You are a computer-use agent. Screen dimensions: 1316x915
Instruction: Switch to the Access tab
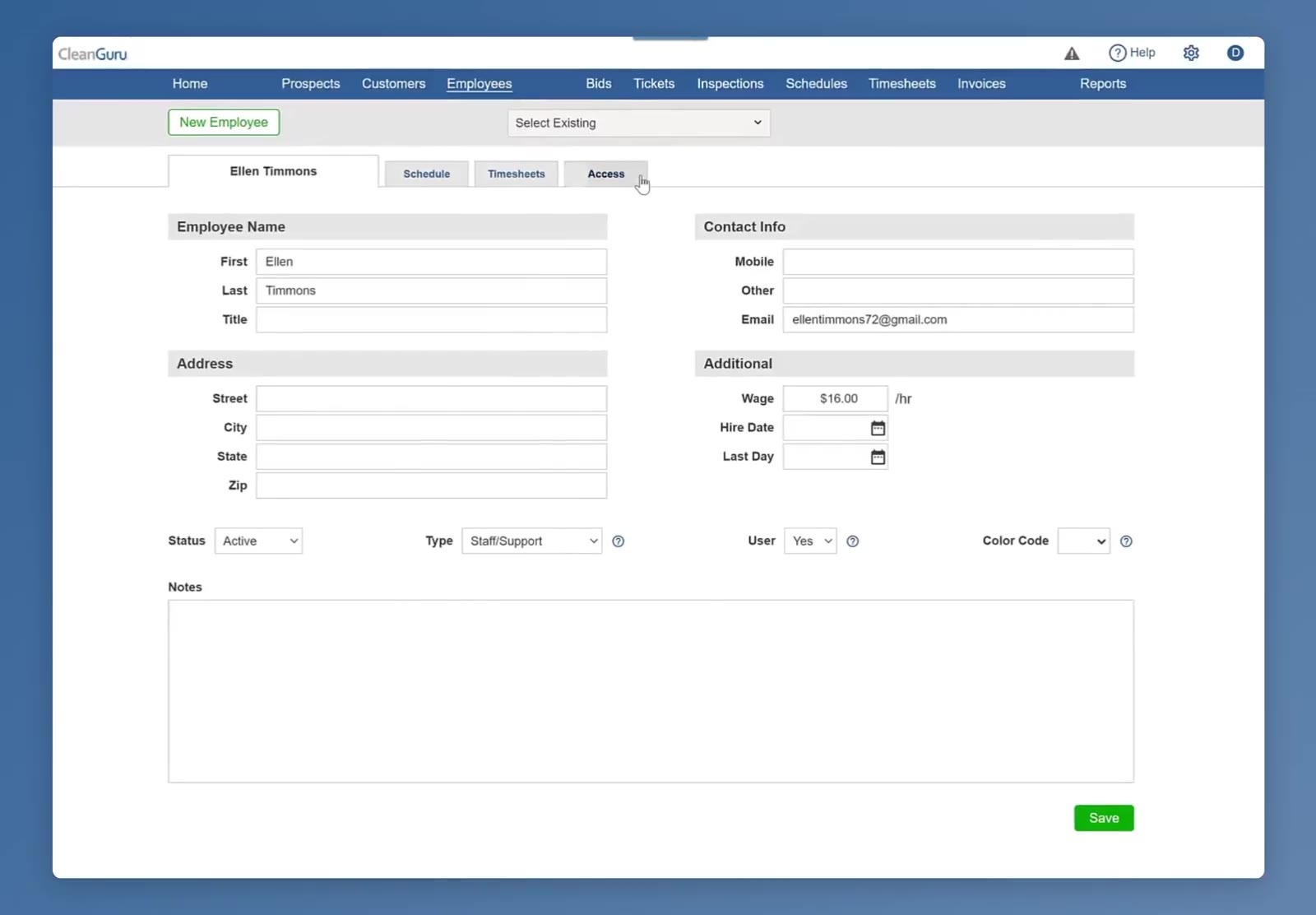(605, 174)
